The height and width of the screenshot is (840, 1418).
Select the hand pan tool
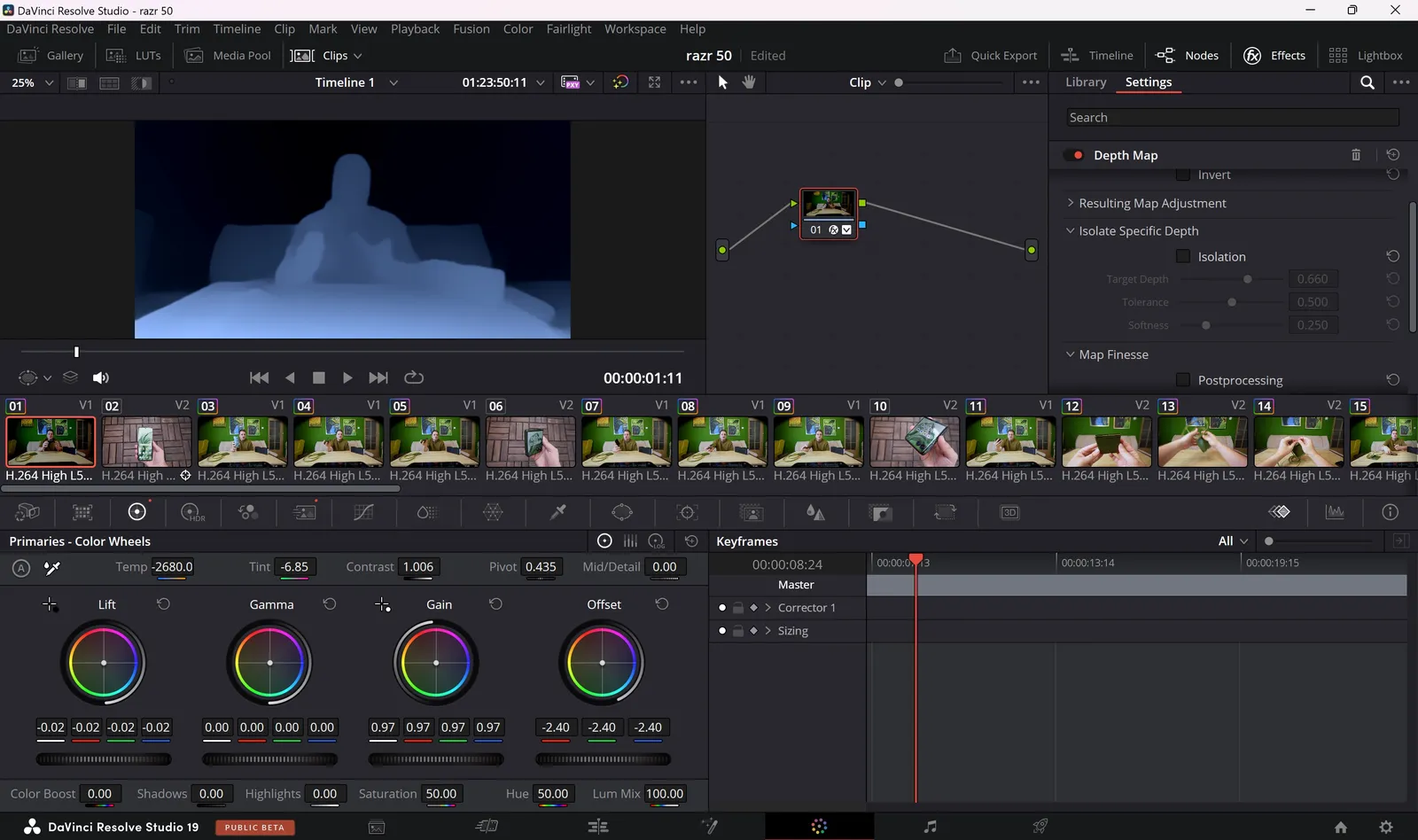coord(749,82)
